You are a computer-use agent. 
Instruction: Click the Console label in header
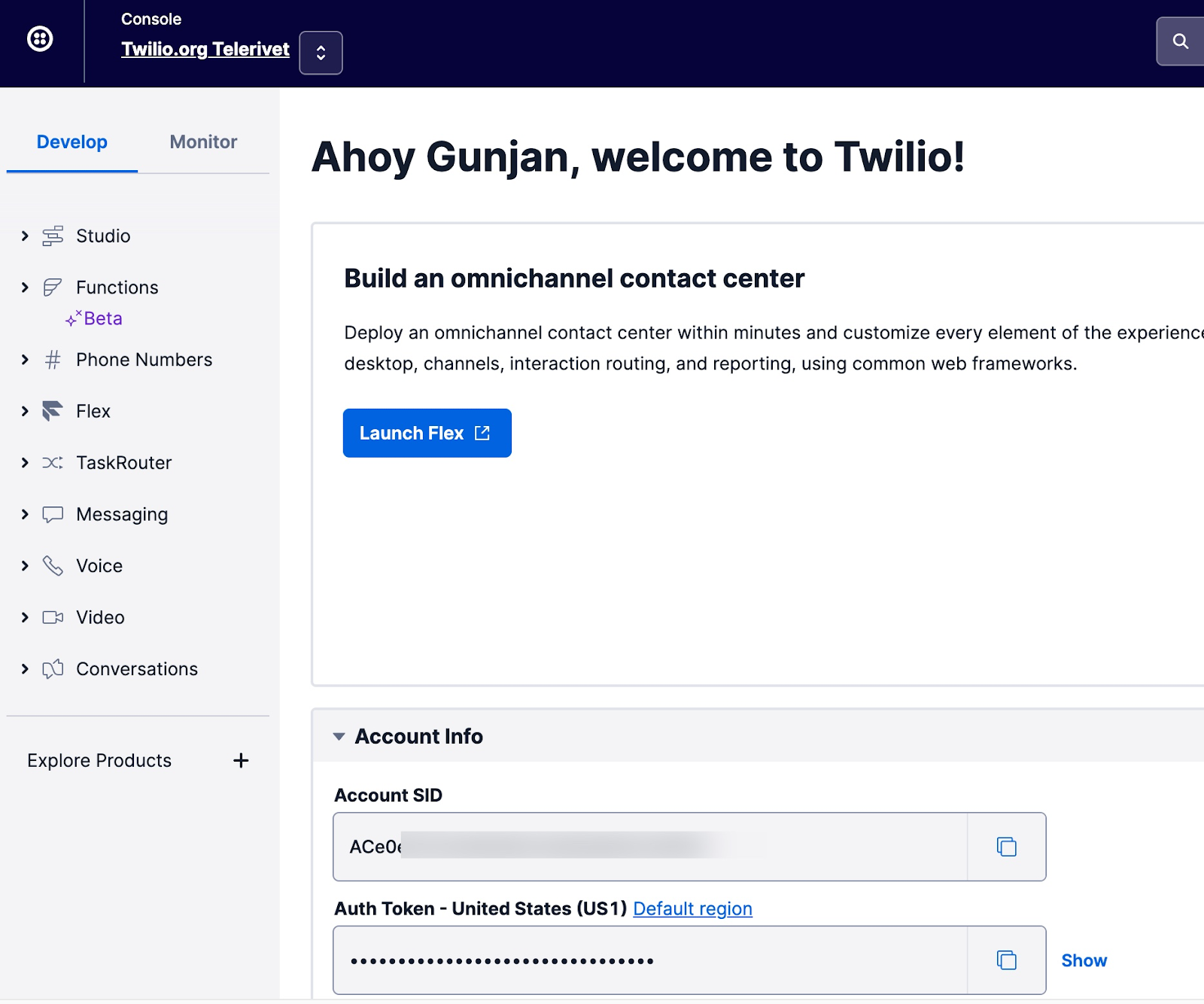point(151,19)
